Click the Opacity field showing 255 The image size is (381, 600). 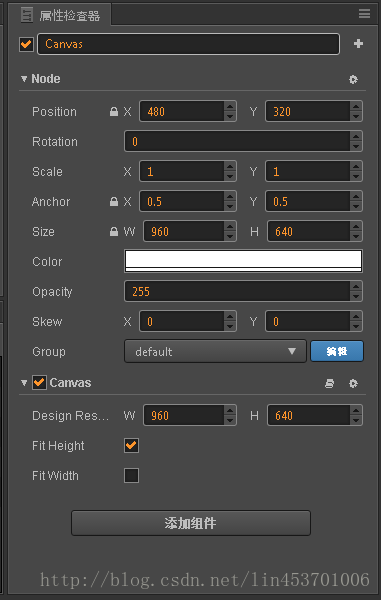(x=243, y=292)
